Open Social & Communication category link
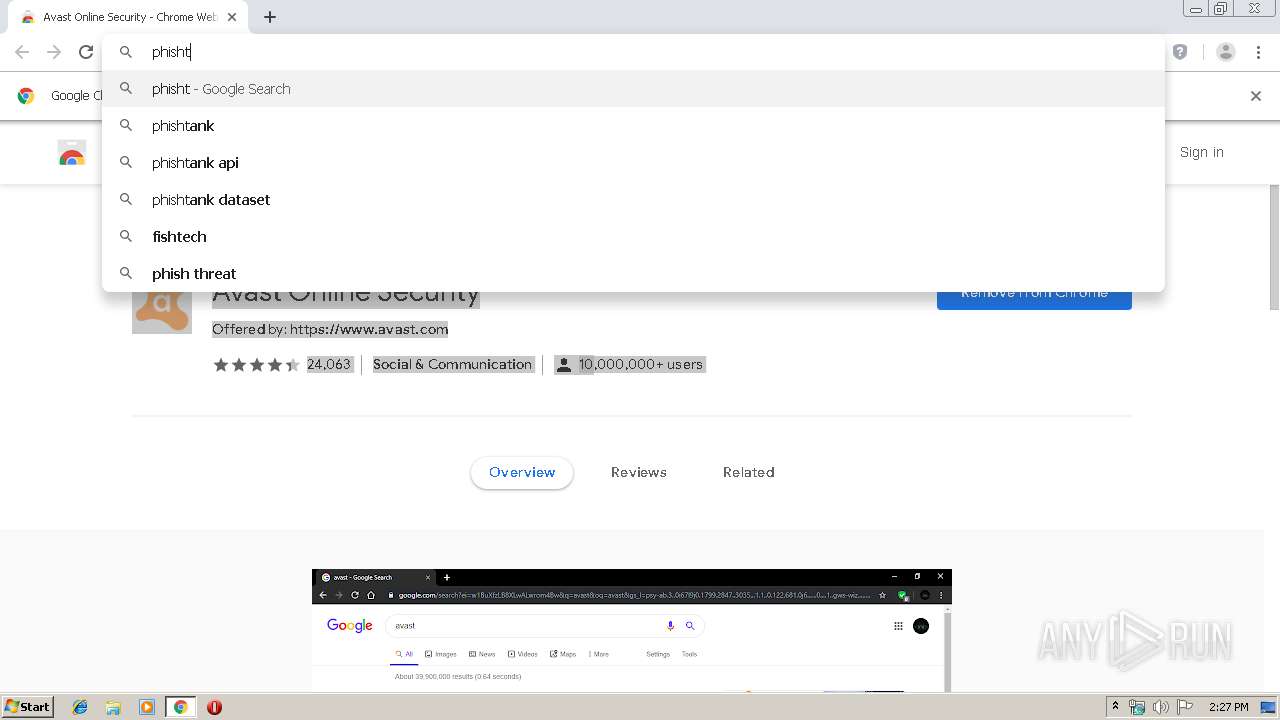 [x=452, y=364]
